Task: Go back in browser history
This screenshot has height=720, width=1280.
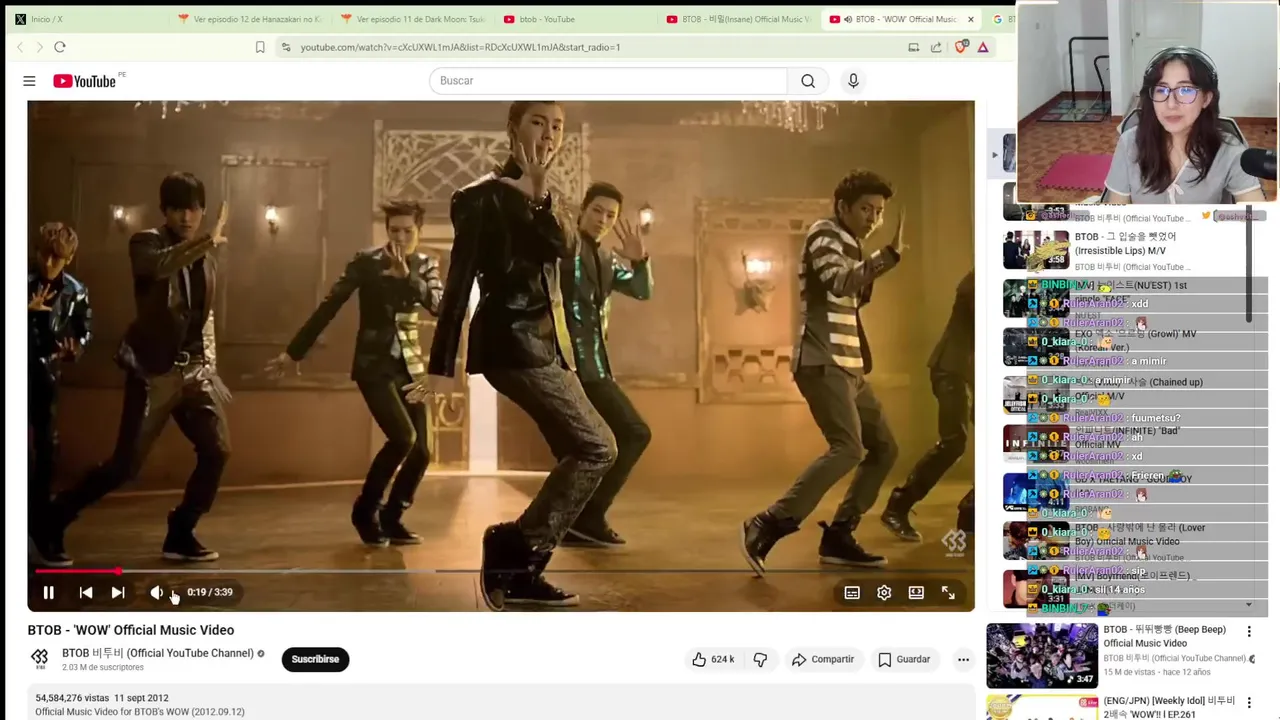Action: tap(20, 47)
